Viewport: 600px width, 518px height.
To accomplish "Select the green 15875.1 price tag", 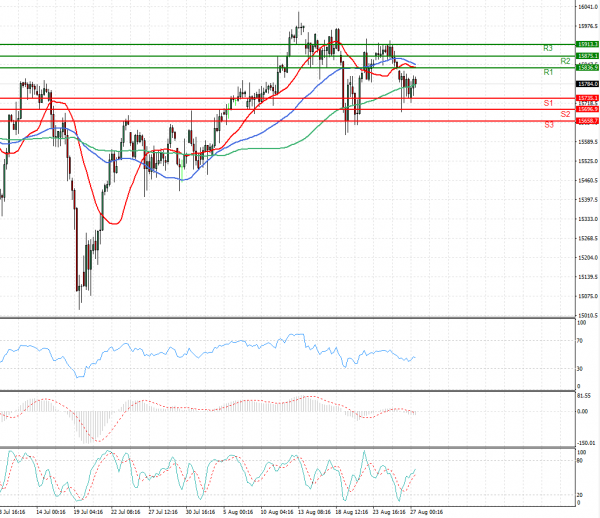I will click(587, 56).
